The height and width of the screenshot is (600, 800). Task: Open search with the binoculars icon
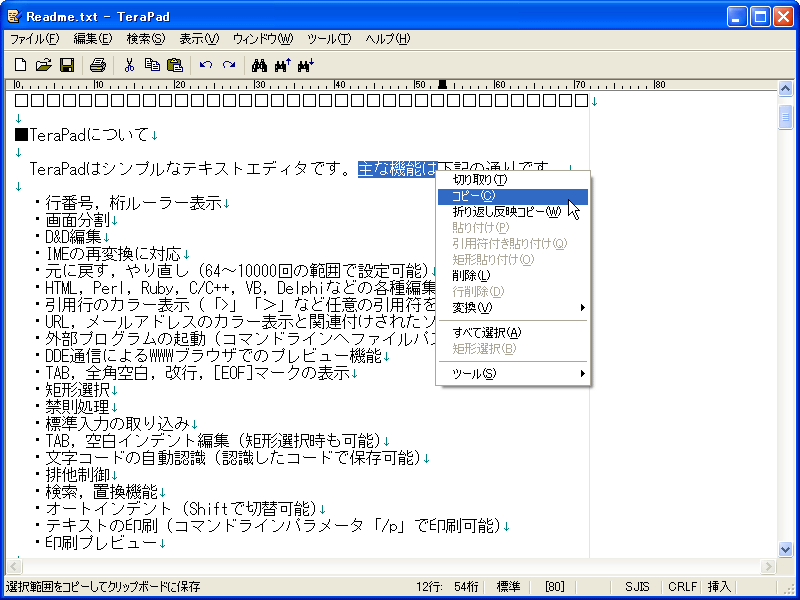click(260, 65)
